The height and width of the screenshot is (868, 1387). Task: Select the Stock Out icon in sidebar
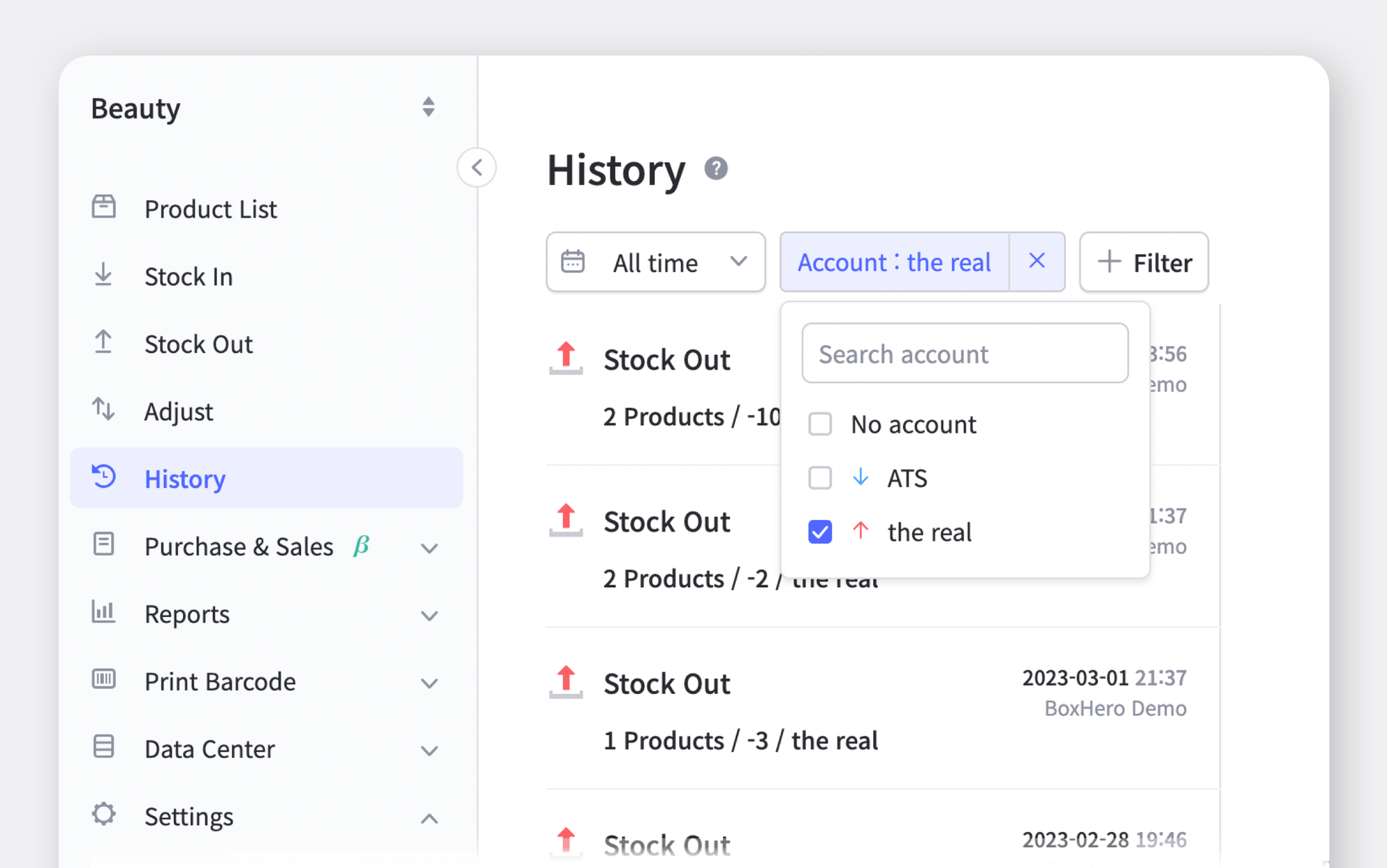click(x=103, y=342)
